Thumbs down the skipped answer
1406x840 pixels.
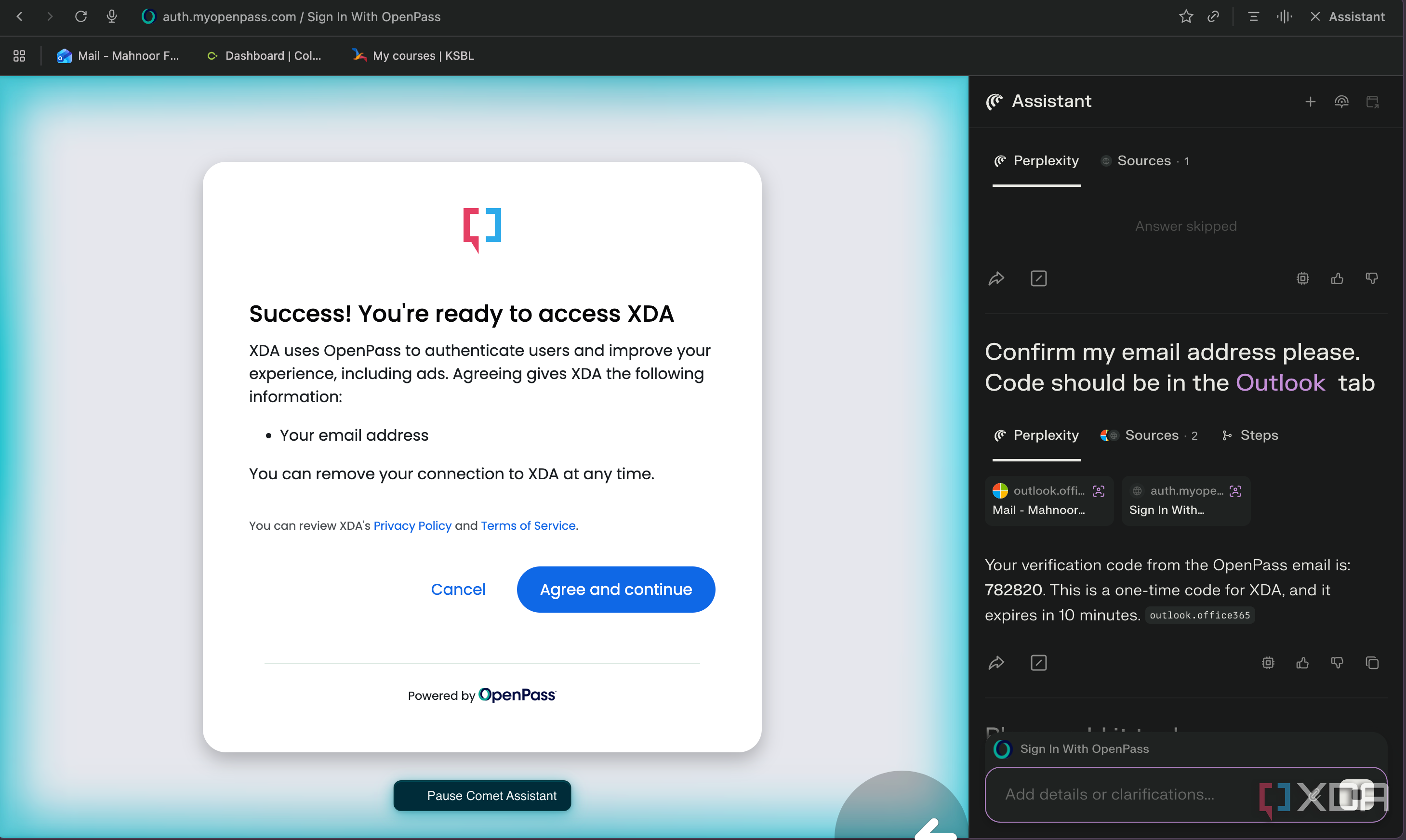coord(1372,278)
